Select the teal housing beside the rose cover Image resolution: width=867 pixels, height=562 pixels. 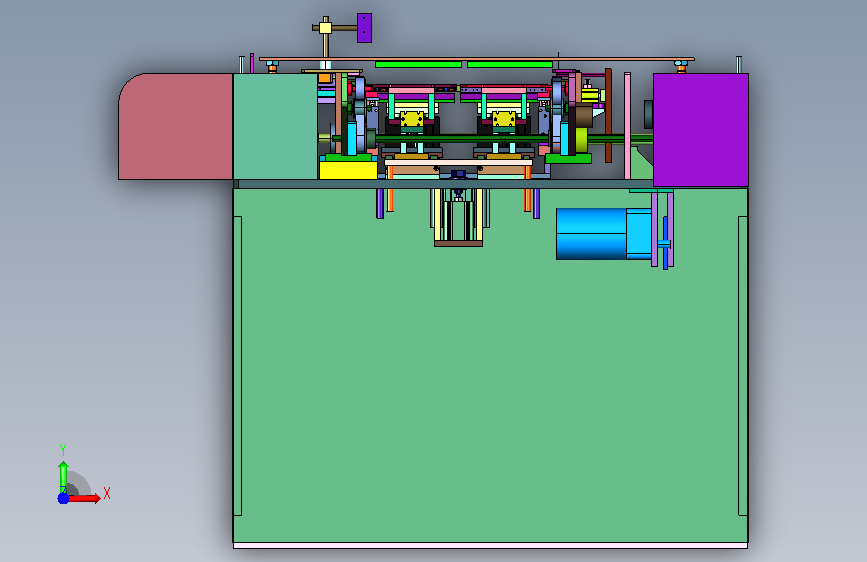[x=275, y=126]
